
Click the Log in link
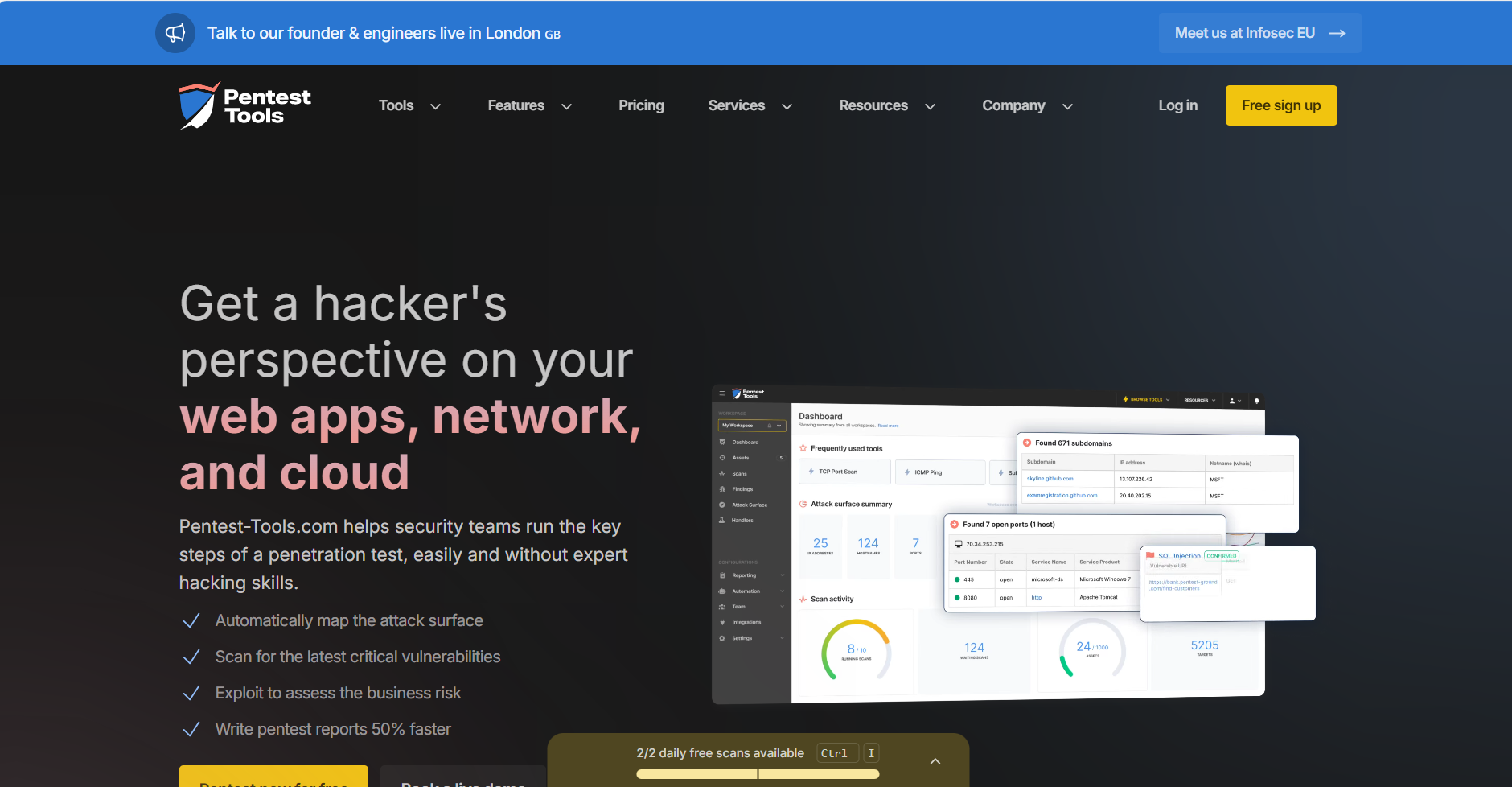tap(1177, 105)
